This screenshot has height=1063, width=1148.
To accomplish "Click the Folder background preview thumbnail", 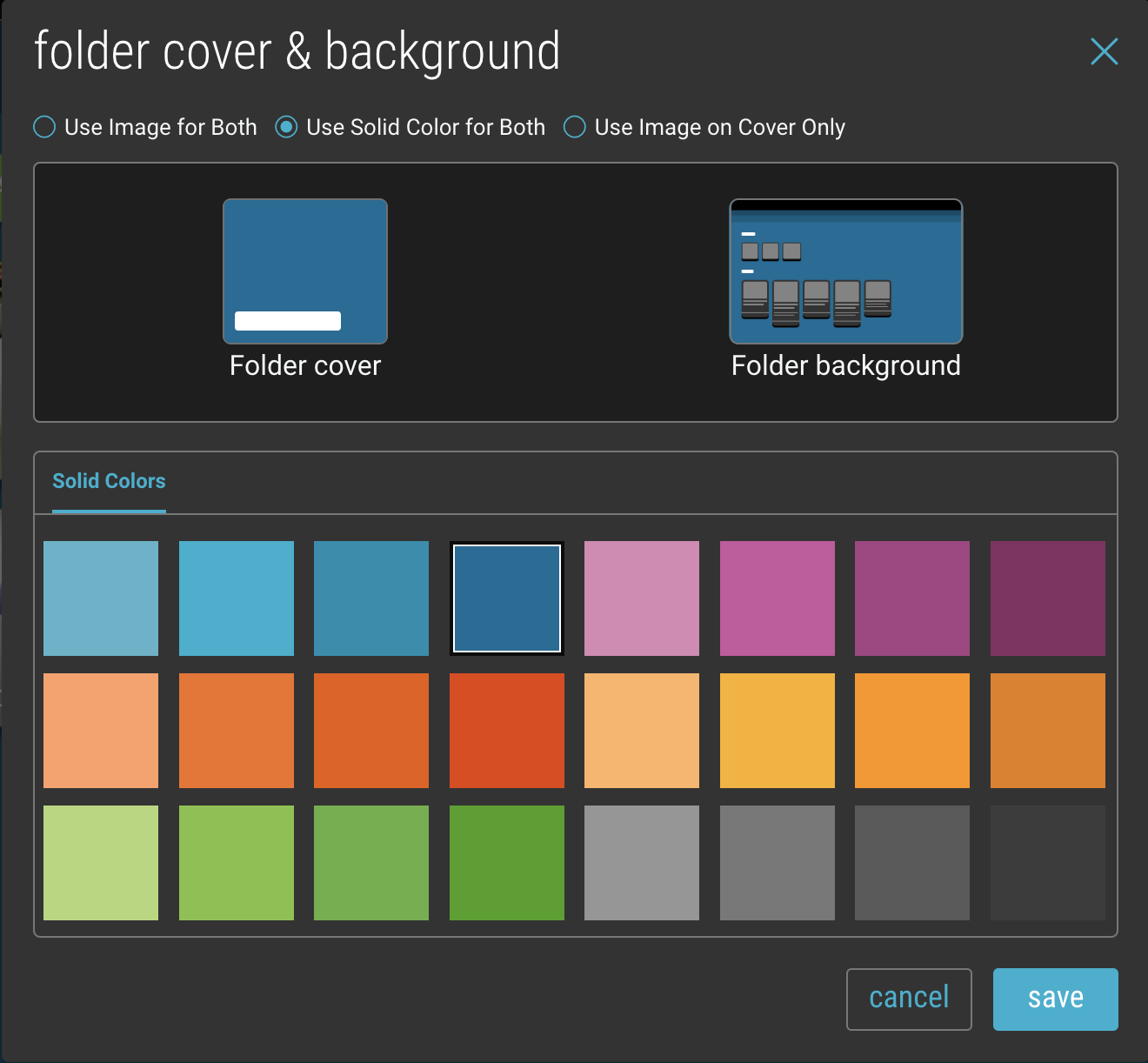I will click(x=844, y=271).
